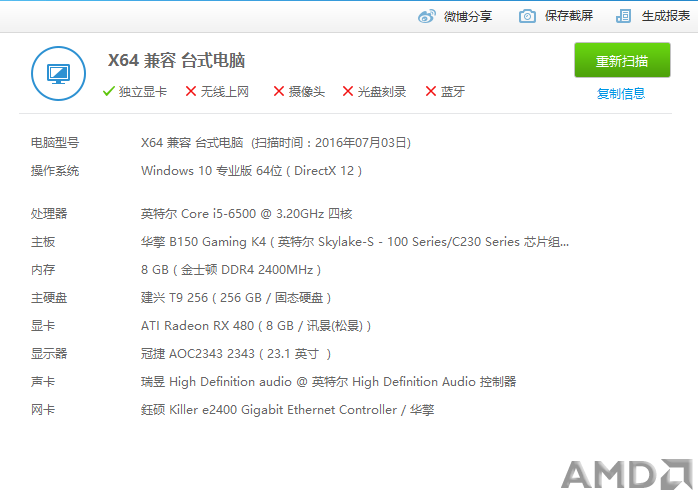Click the green check next to 独立显卡
698x495 pixels.
pos(109,91)
